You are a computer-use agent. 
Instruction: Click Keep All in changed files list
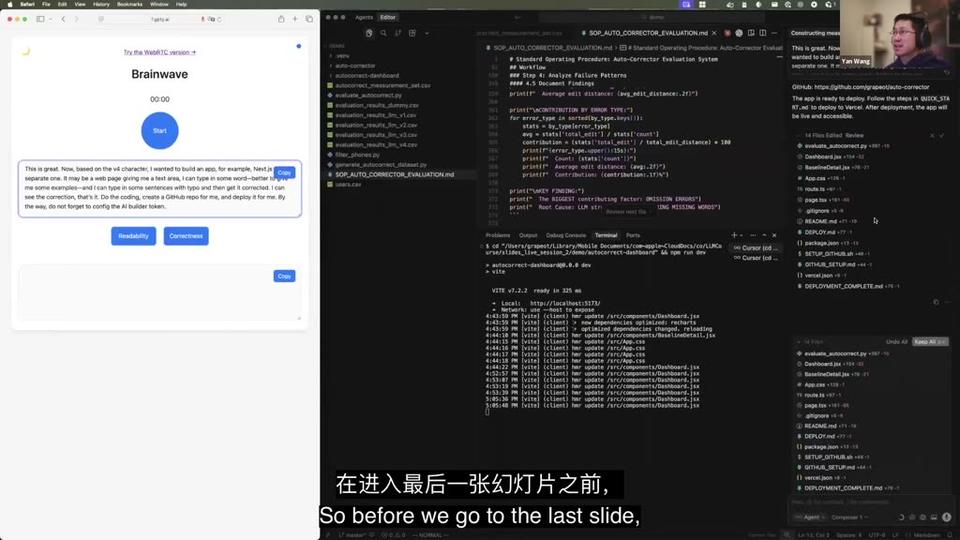click(x=929, y=342)
